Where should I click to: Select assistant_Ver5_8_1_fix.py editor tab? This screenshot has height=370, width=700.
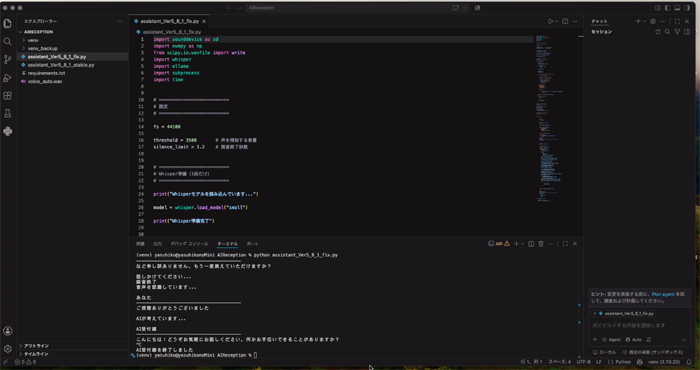pos(170,21)
